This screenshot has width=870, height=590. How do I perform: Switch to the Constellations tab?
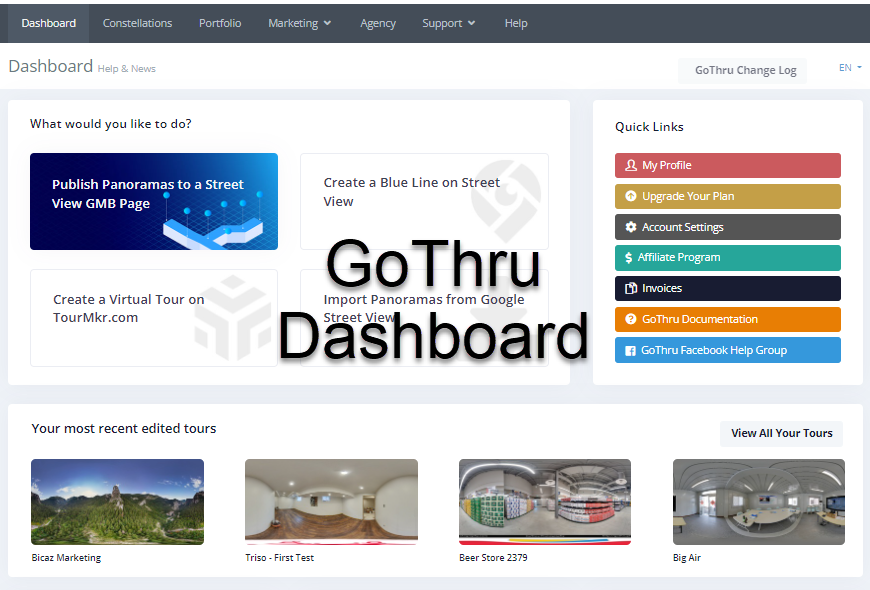tap(137, 22)
